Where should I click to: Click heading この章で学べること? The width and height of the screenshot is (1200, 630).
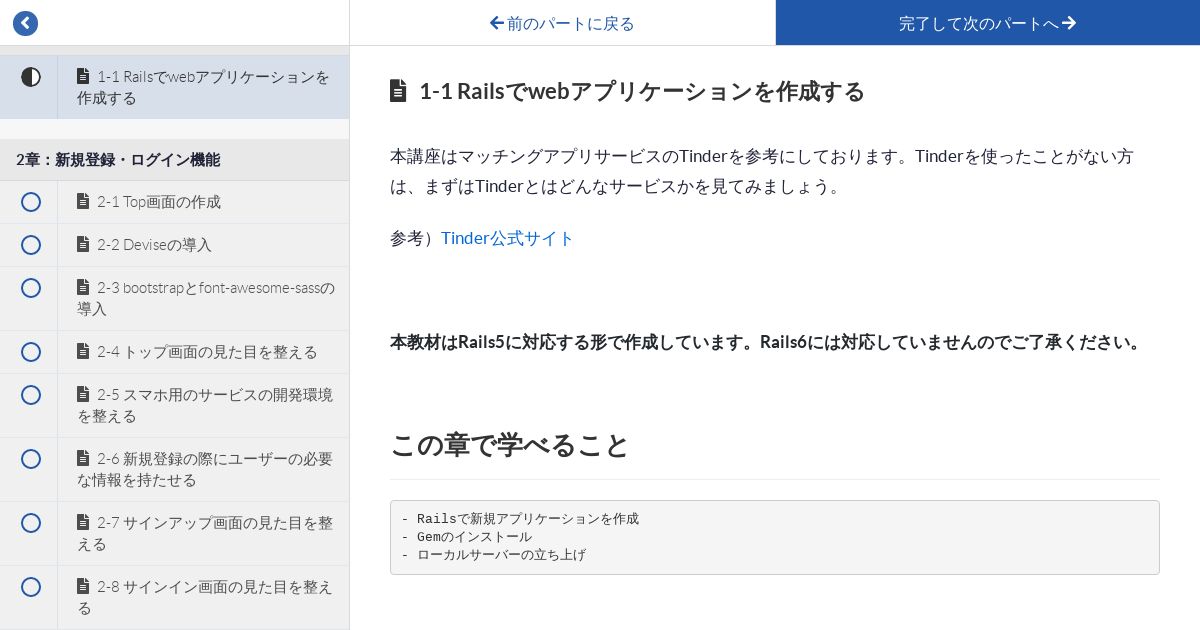click(x=510, y=445)
